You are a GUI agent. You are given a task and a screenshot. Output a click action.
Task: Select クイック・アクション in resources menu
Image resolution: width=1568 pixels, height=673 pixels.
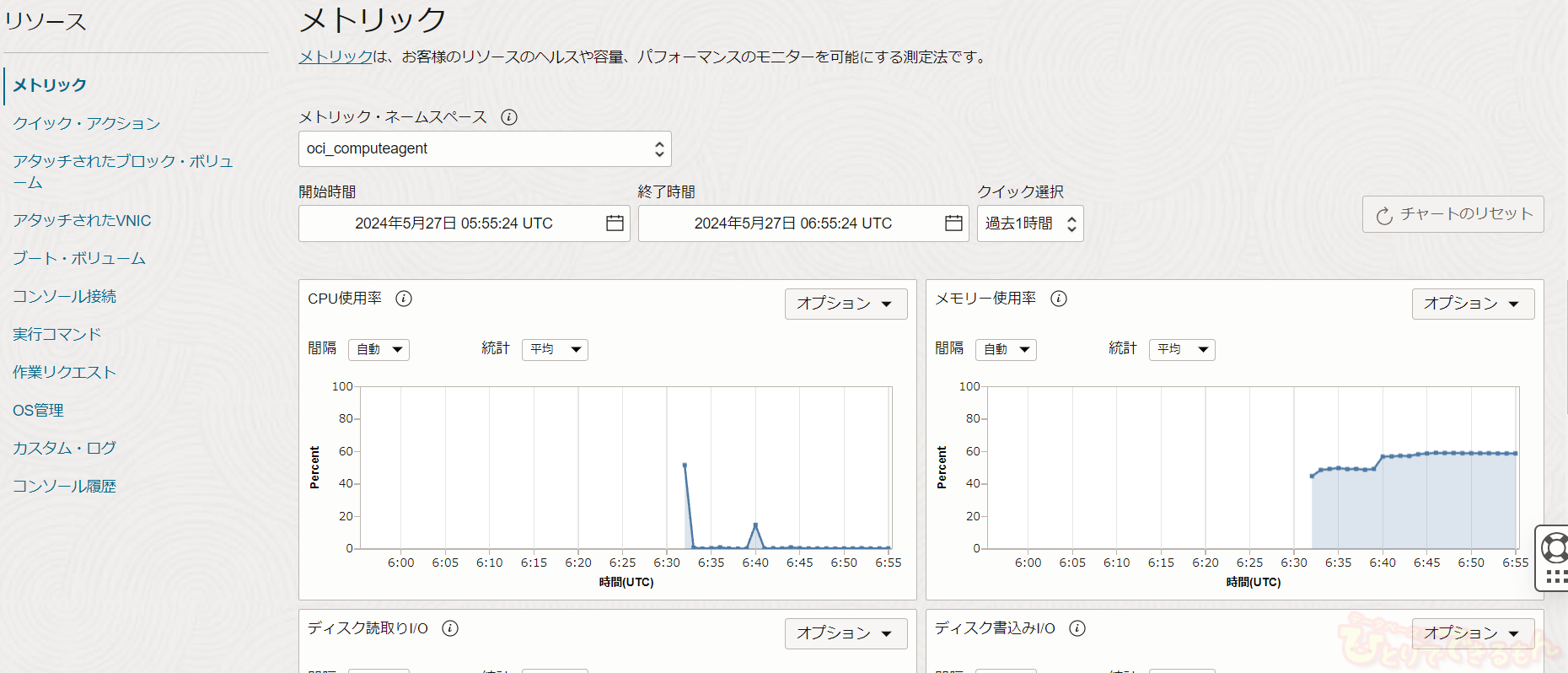[x=86, y=123]
